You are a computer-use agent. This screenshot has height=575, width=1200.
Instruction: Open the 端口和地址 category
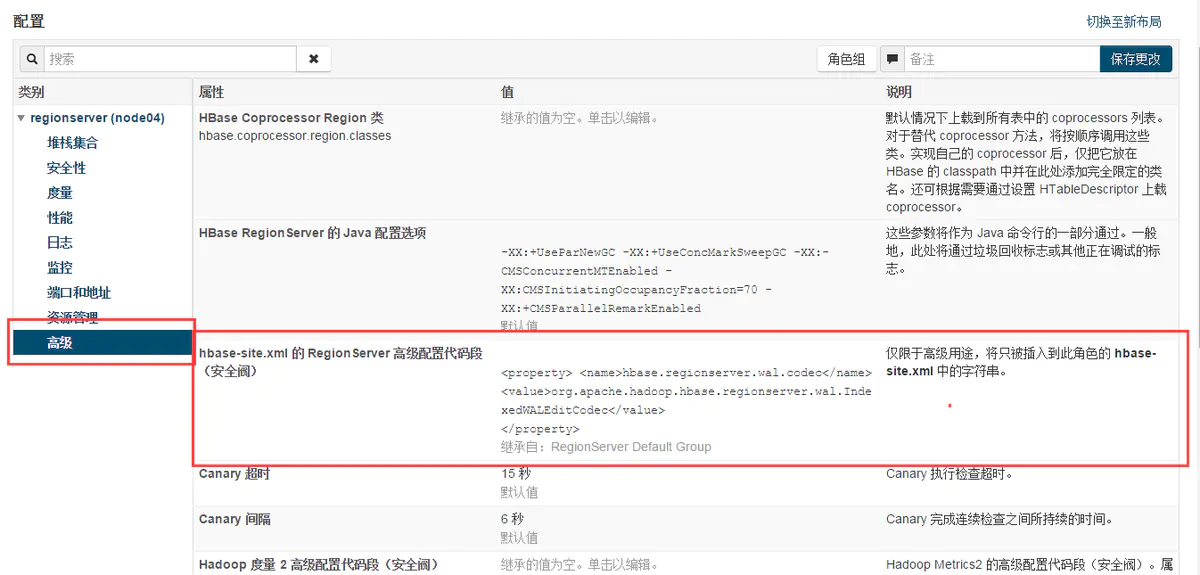[x=79, y=293]
